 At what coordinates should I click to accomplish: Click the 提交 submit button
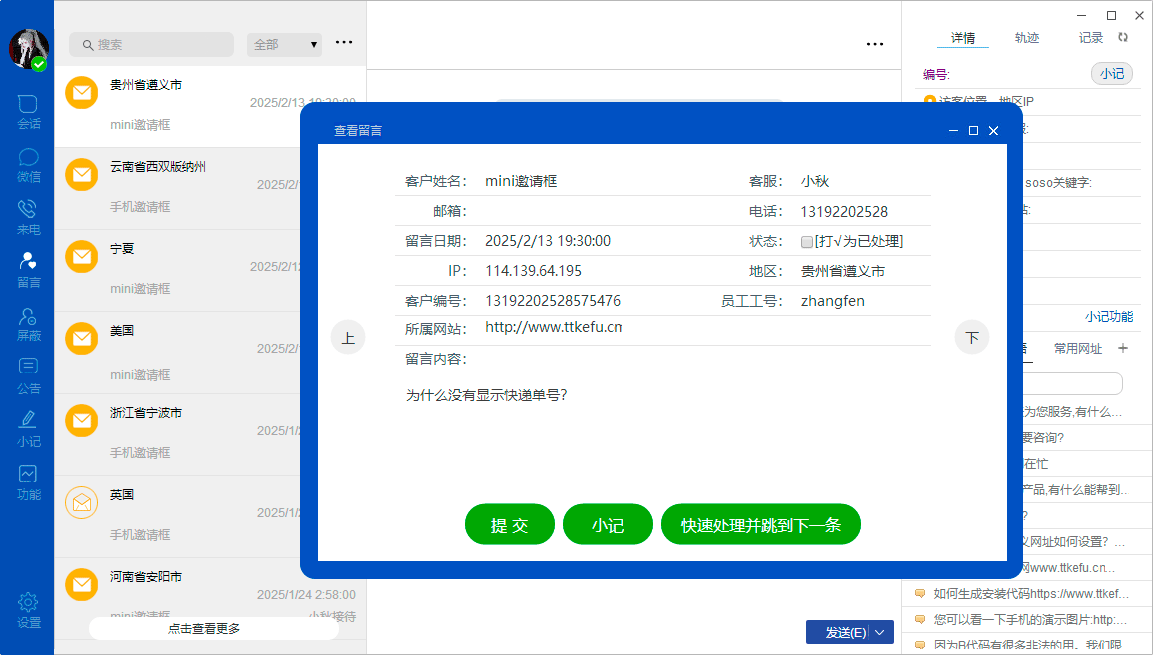pyautogui.click(x=510, y=525)
